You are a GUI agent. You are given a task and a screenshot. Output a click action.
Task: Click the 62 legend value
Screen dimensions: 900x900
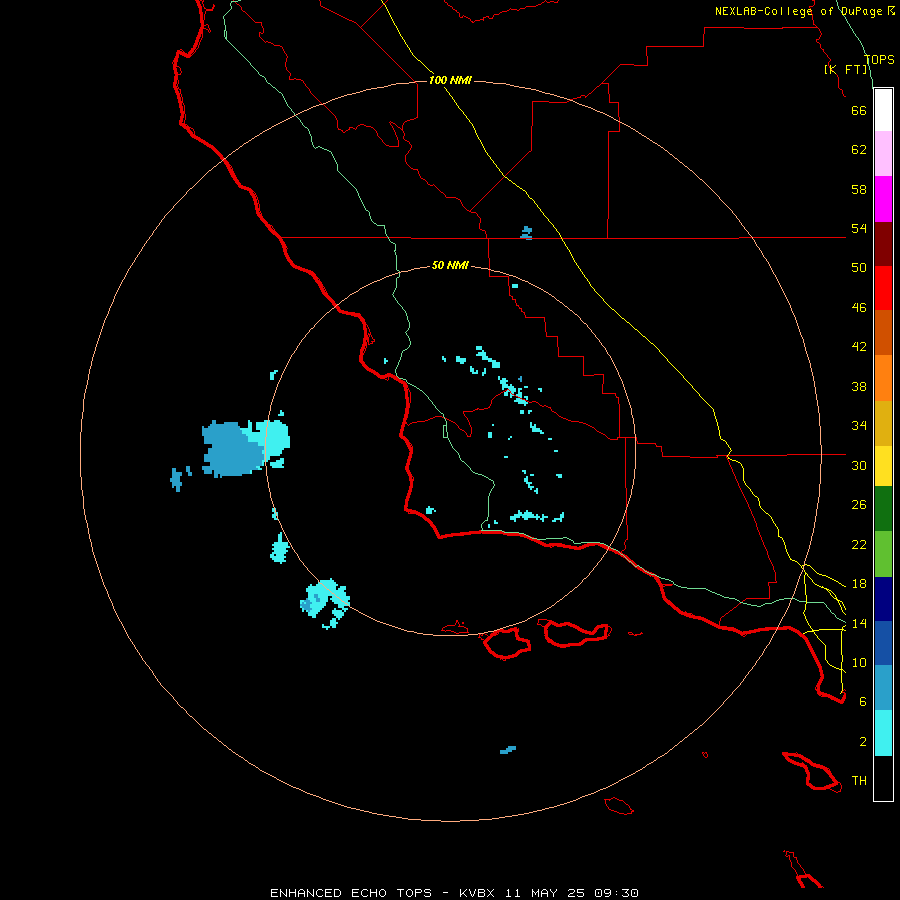pos(859,150)
